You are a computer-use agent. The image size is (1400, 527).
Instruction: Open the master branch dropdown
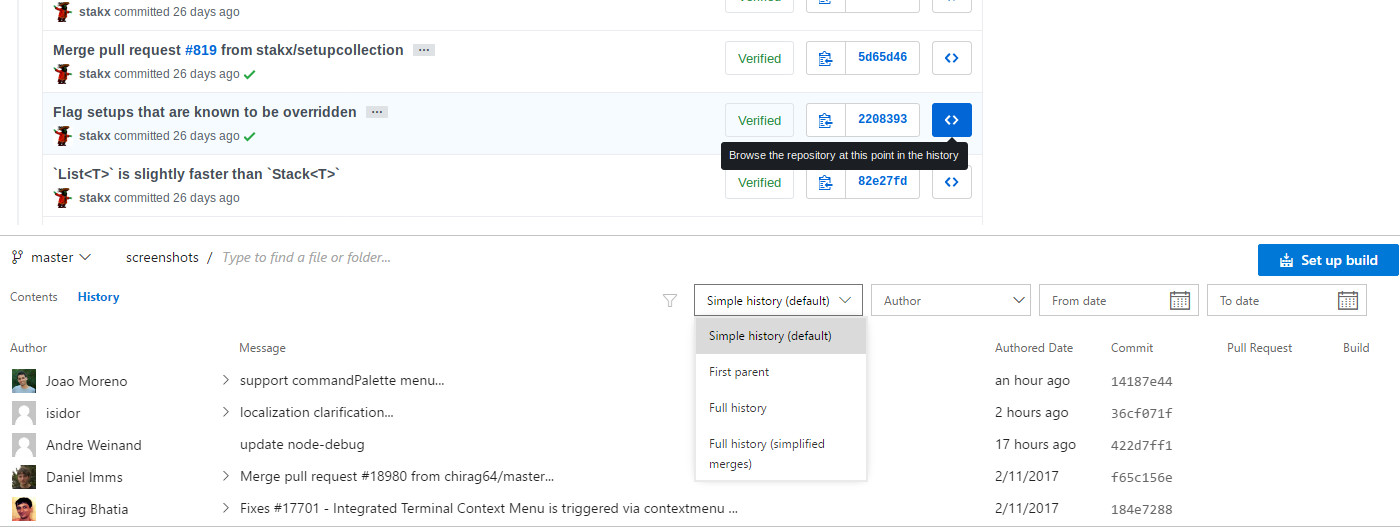pos(51,257)
